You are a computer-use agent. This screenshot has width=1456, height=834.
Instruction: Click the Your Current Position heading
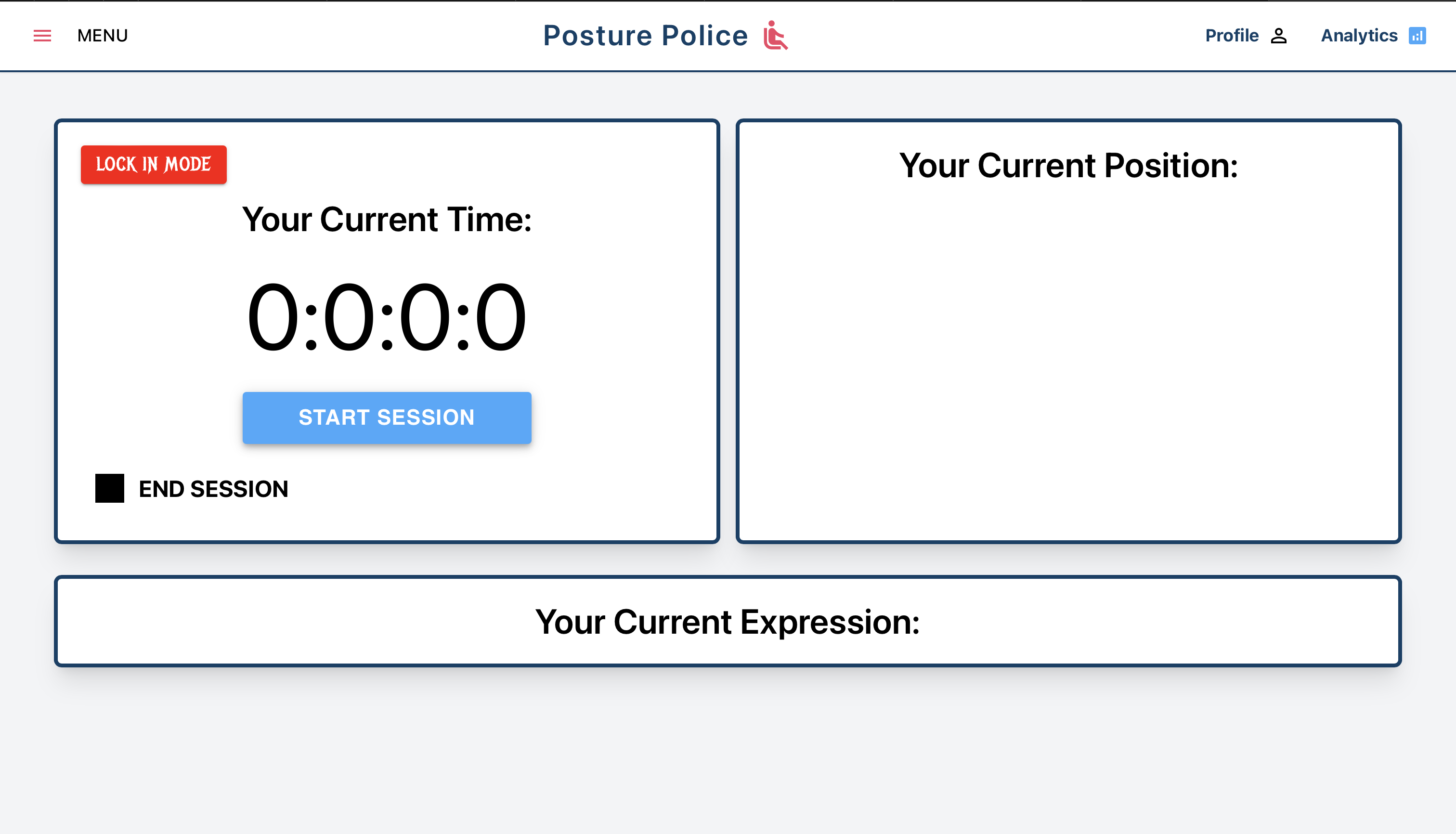coord(1068,166)
